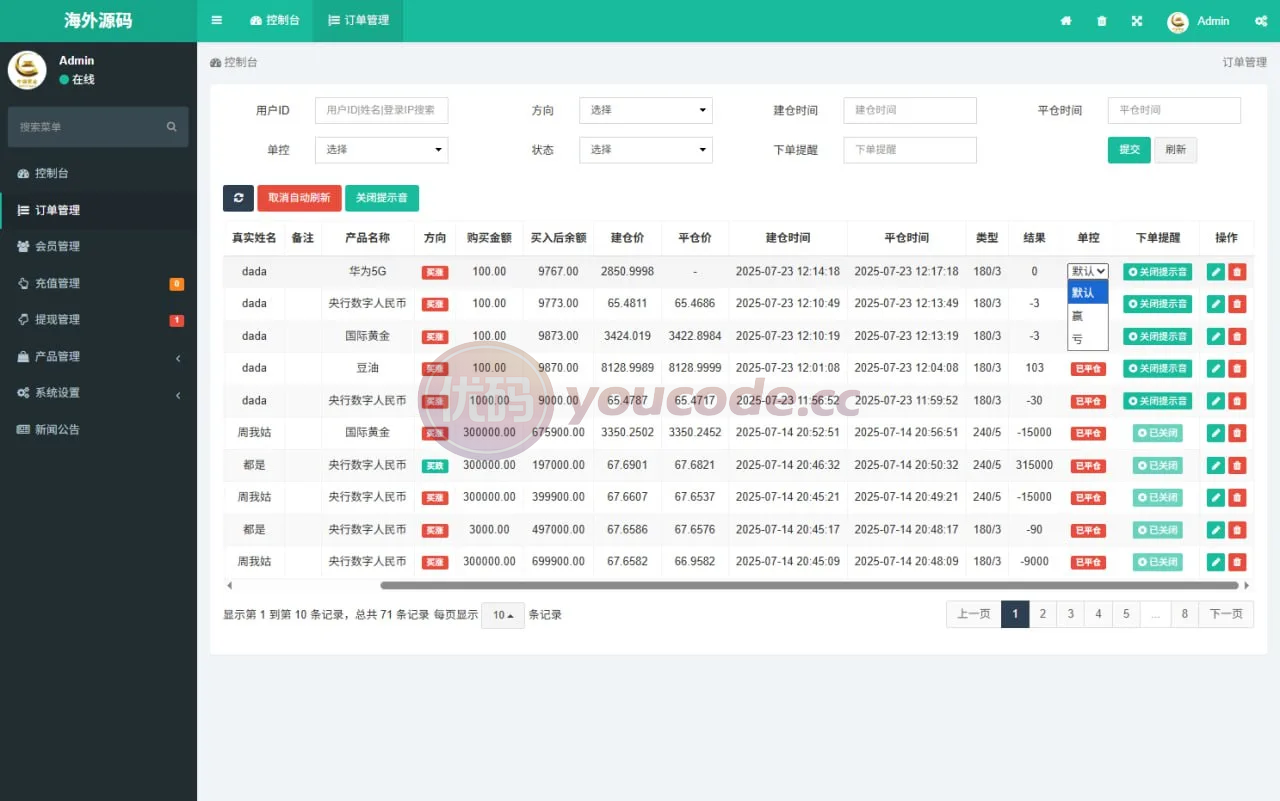Focus the 下单提醒 input field
The height and width of the screenshot is (801, 1280).
pyautogui.click(x=910, y=150)
